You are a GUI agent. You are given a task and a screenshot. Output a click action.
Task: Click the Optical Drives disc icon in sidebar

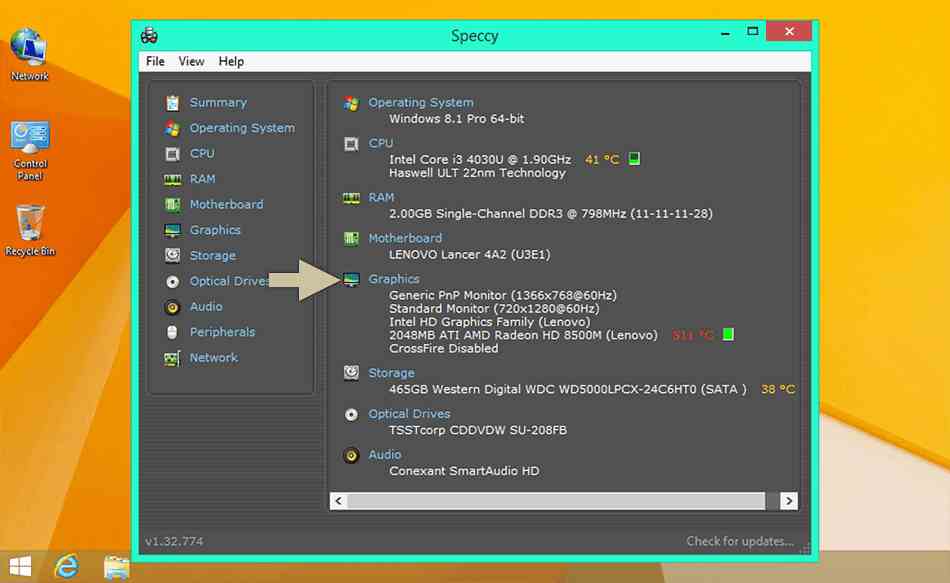click(172, 282)
